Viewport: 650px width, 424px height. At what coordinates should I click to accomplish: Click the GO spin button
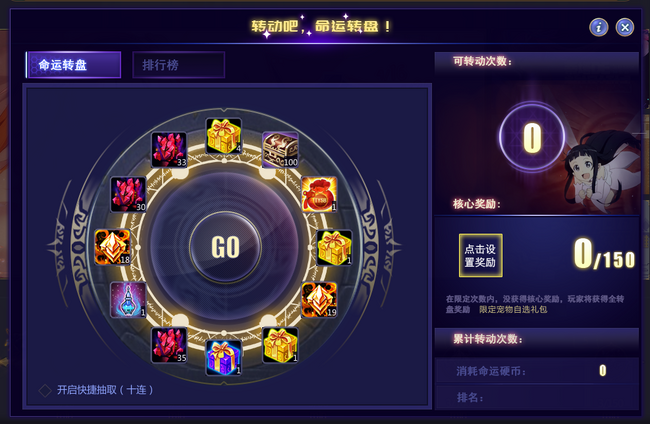tap(225, 247)
